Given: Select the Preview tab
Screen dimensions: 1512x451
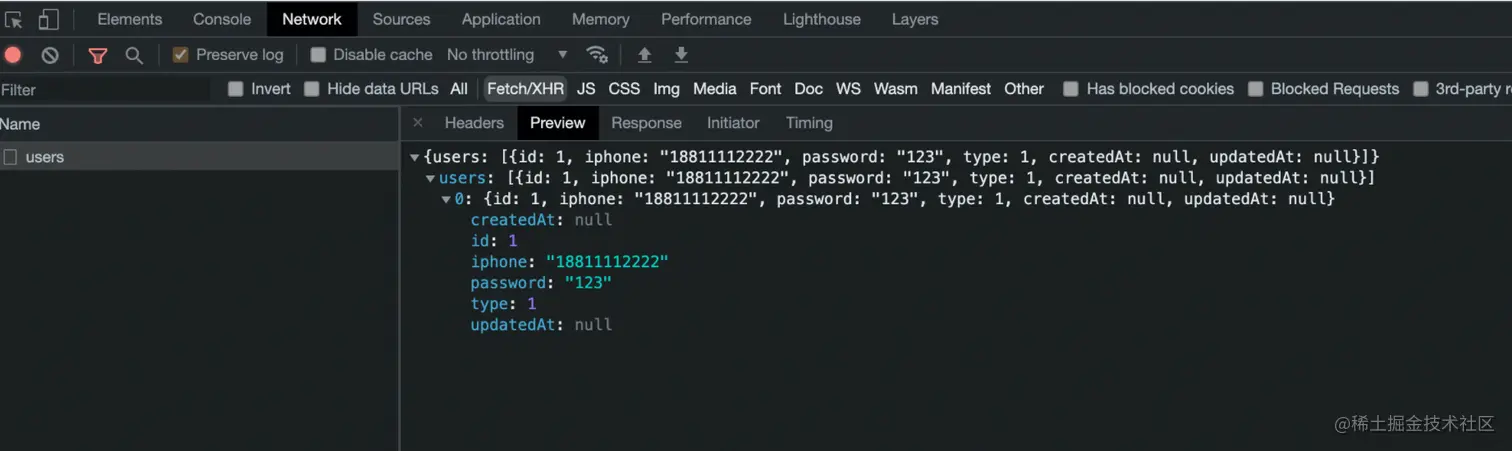Looking at the screenshot, I should click(x=558, y=123).
